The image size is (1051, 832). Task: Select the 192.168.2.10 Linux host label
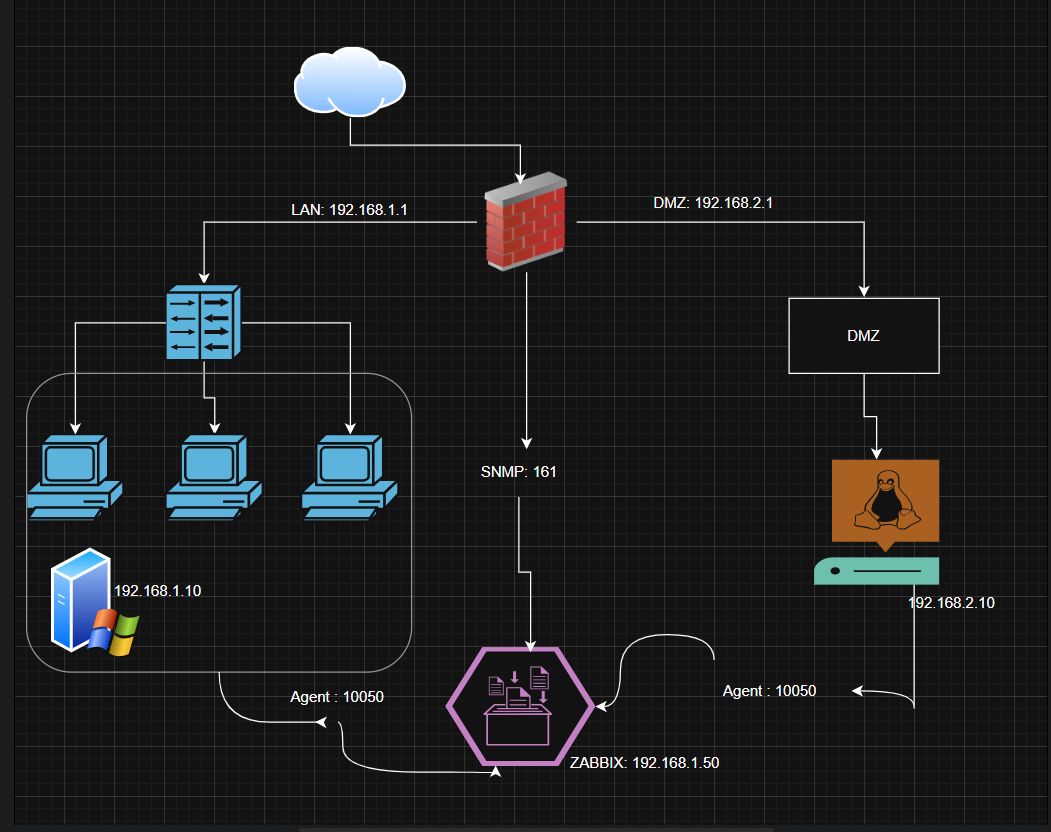pos(951,603)
